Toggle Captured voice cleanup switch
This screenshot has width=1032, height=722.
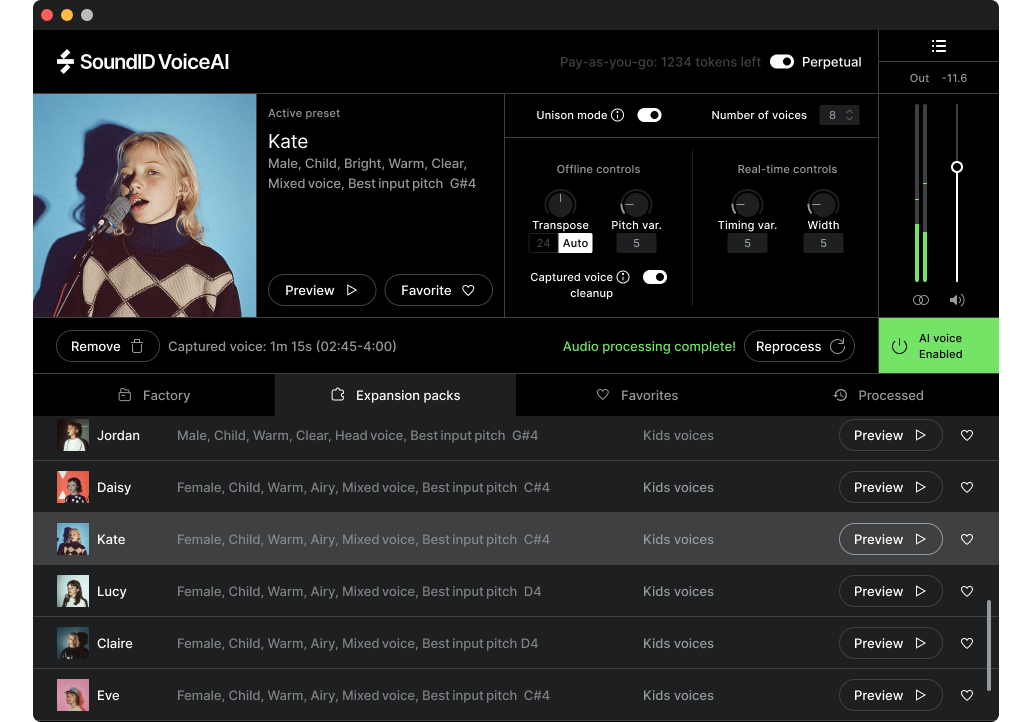[x=655, y=277]
